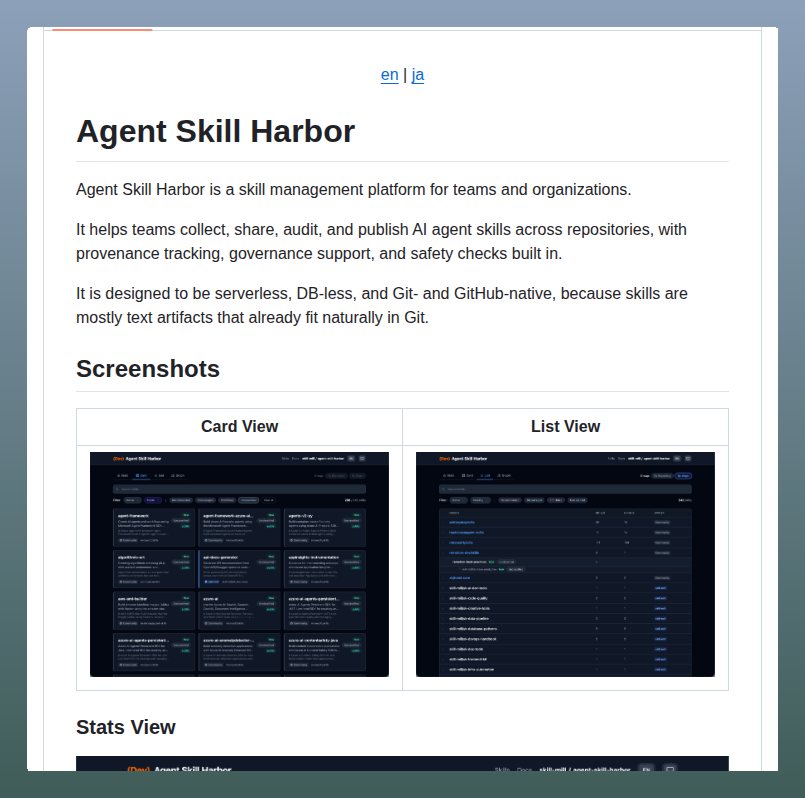805x798 pixels.
Task: Switch to the Japanese "ja" link
Action: [417, 75]
